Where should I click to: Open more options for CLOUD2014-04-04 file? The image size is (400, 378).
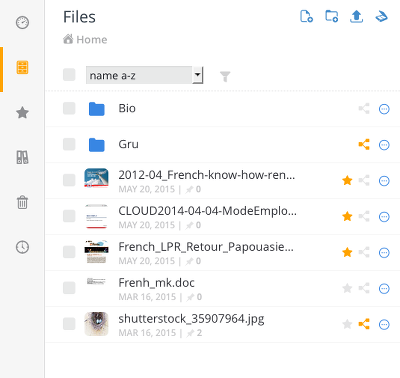point(384,217)
